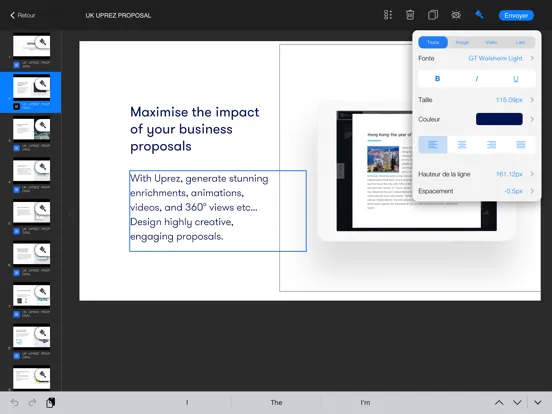Send the proposal with Envoyer
Image resolution: width=552 pixels, height=414 pixels.
click(x=516, y=15)
